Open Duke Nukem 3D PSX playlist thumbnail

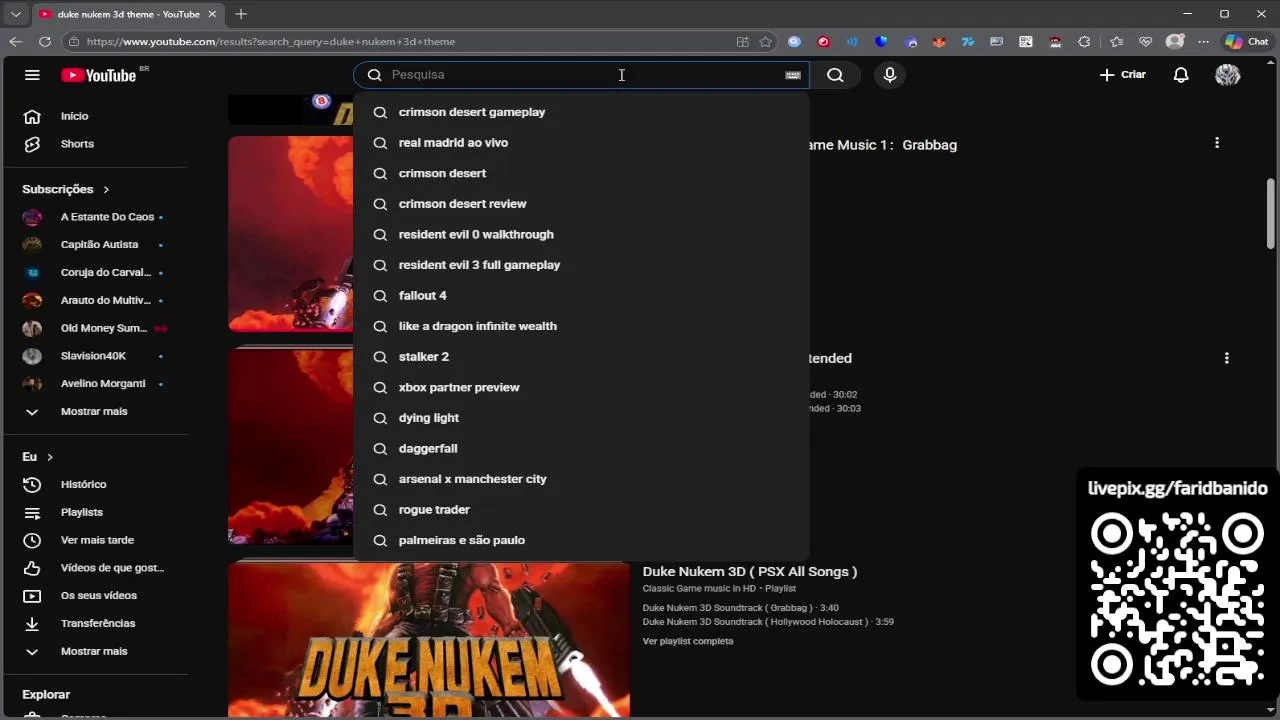(429, 640)
